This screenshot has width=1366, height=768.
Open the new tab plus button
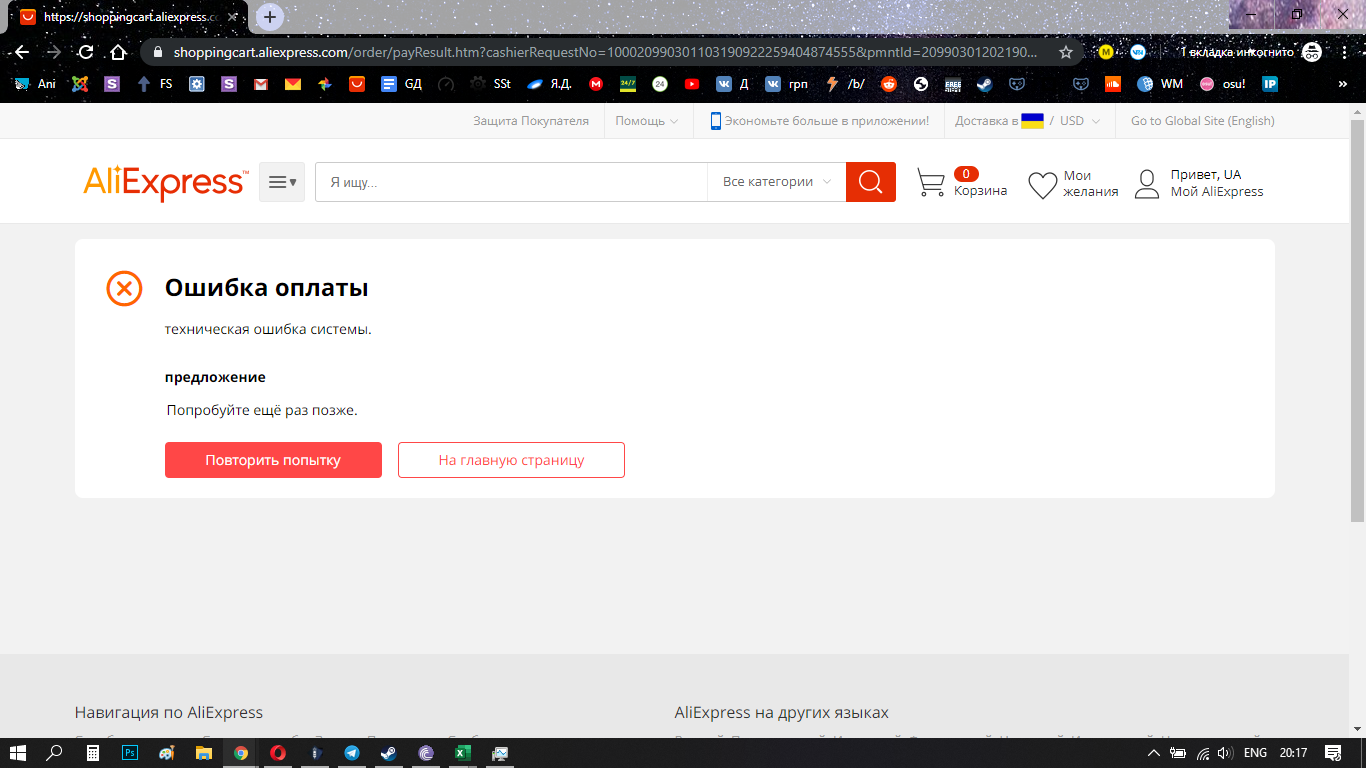point(270,16)
